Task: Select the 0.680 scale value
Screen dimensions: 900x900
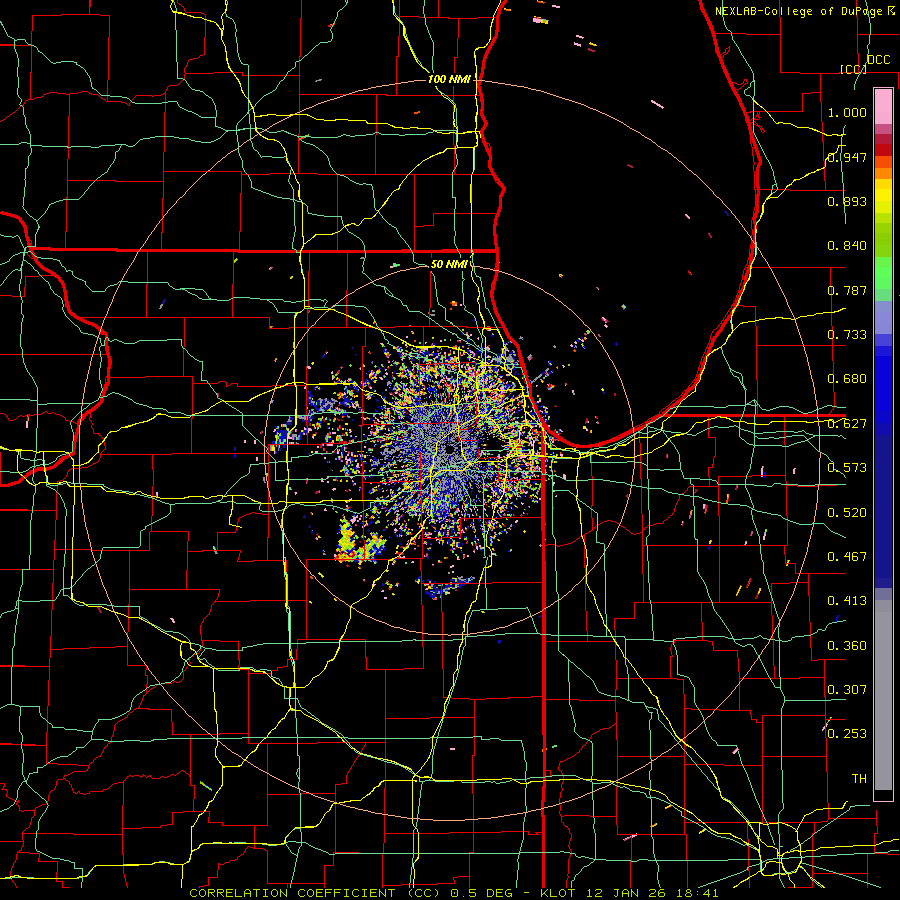Action: point(847,379)
